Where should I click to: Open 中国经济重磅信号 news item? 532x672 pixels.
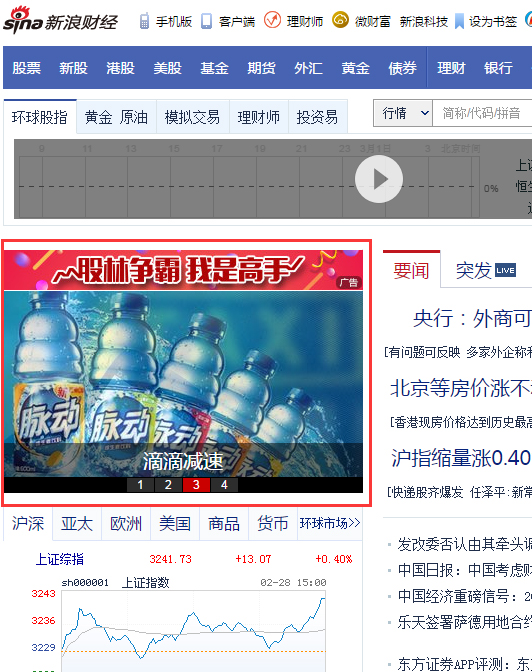point(465,596)
